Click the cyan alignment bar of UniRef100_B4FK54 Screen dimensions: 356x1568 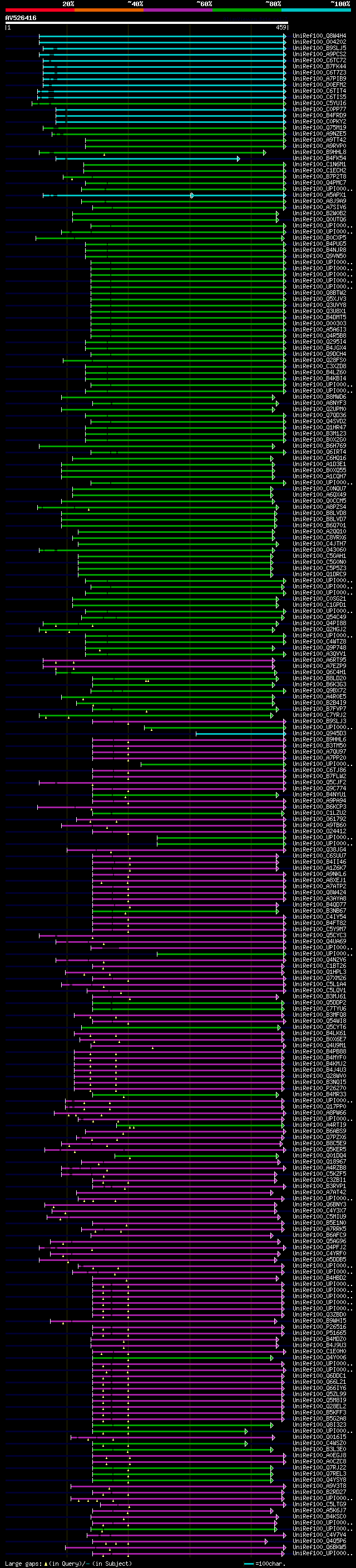click(147, 159)
